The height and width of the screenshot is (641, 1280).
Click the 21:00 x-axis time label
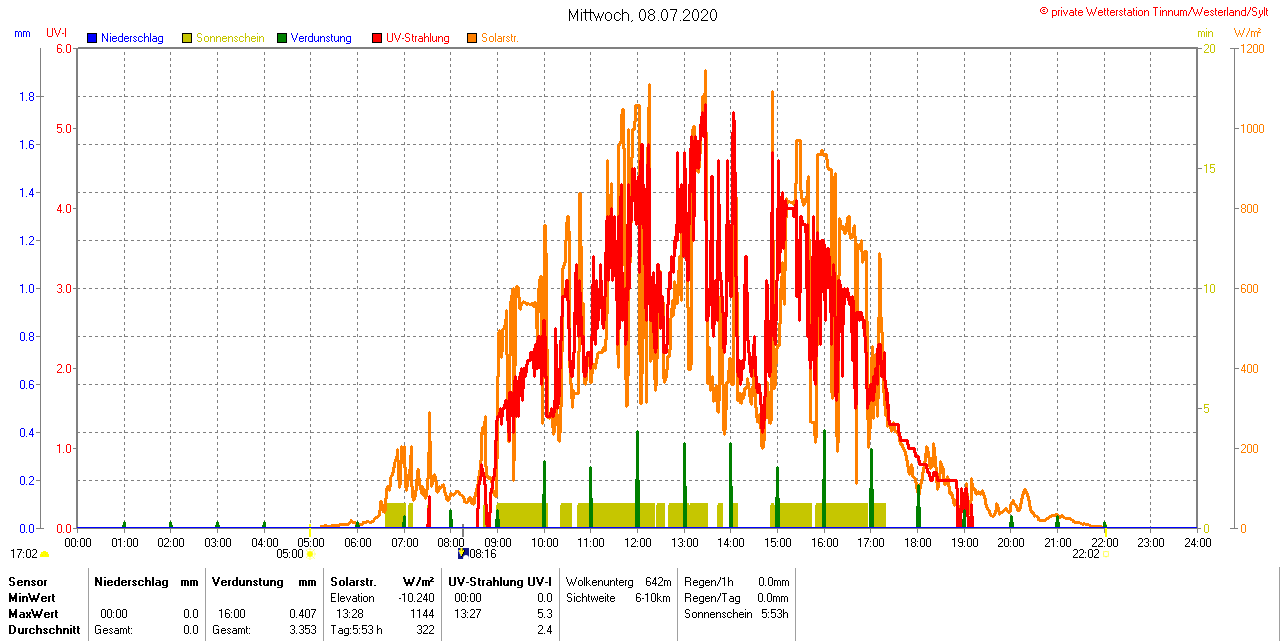[x=1058, y=543]
